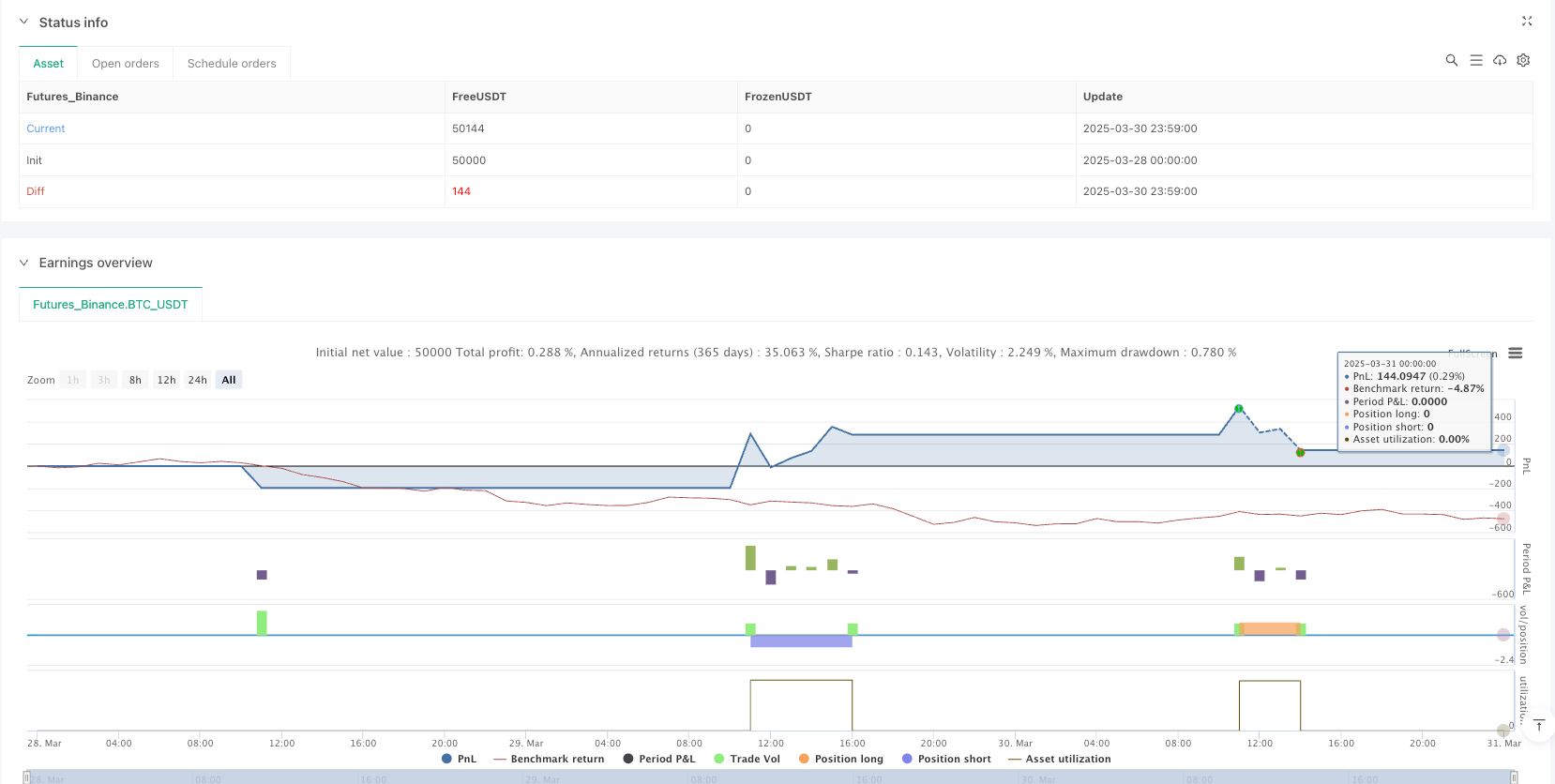Switch to the Schedule orders tab
The image size is (1555, 784).
(x=232, y=64)
